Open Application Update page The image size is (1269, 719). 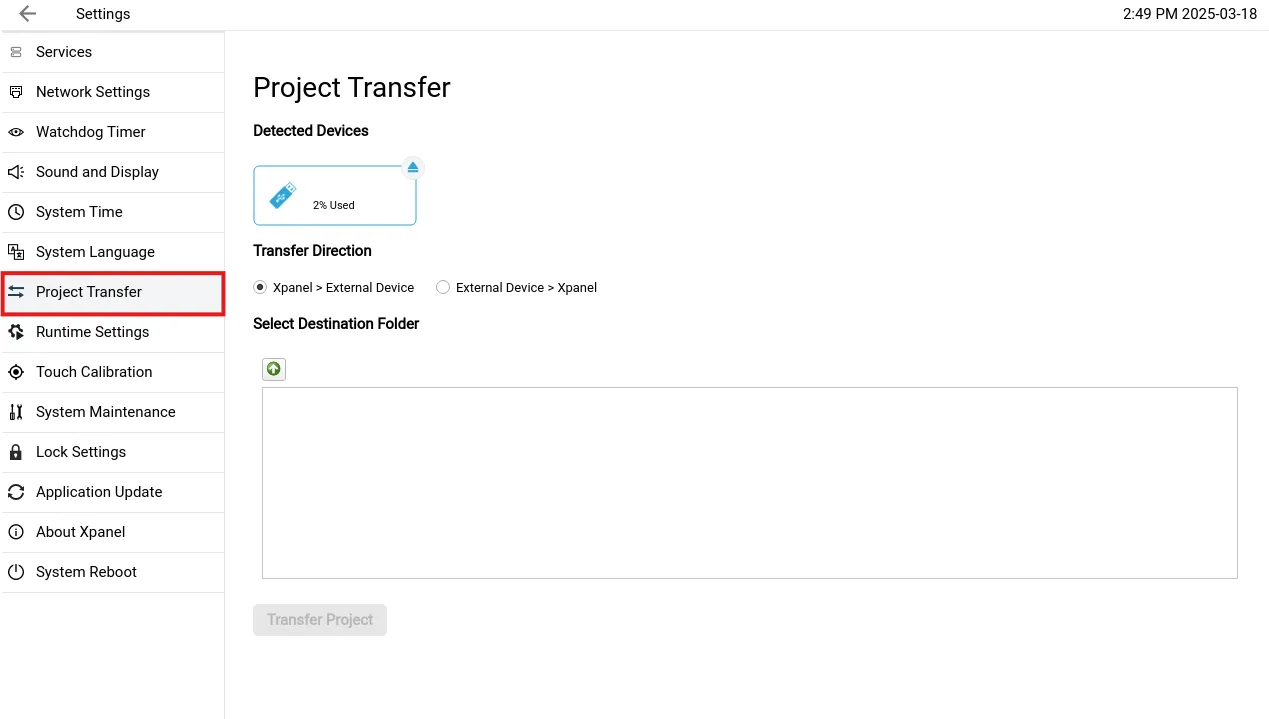99,492
